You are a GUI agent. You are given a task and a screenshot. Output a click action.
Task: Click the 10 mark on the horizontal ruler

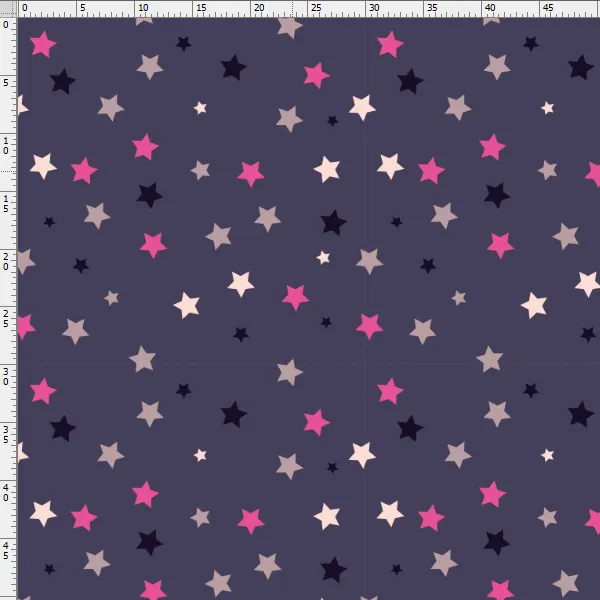point(143,8)
